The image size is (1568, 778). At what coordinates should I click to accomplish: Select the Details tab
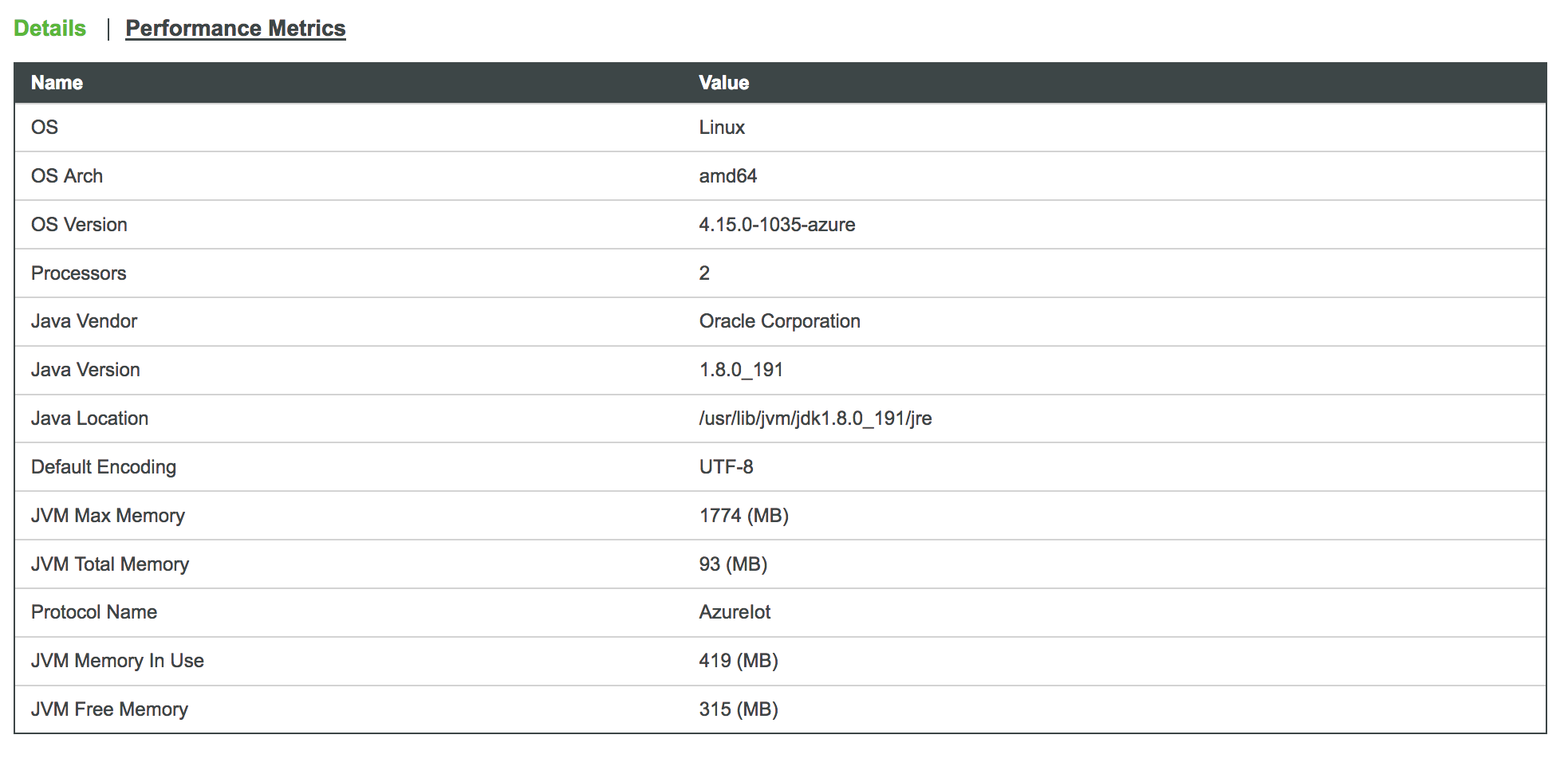pyautogui.click(x=49, y=28)
